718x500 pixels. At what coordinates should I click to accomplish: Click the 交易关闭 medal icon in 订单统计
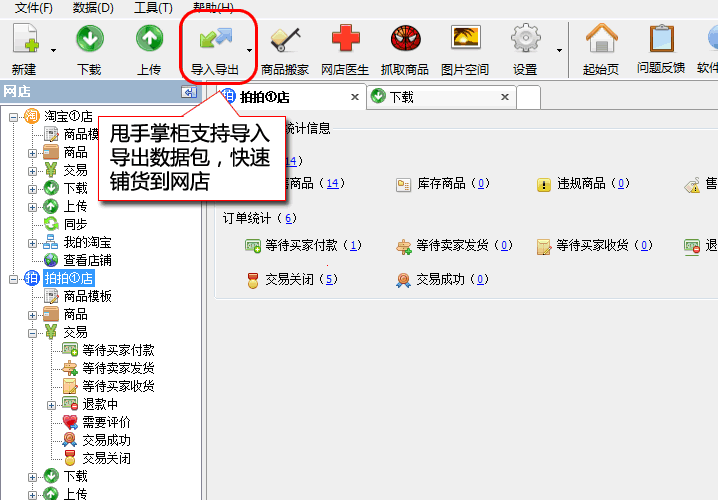(253, 280)
